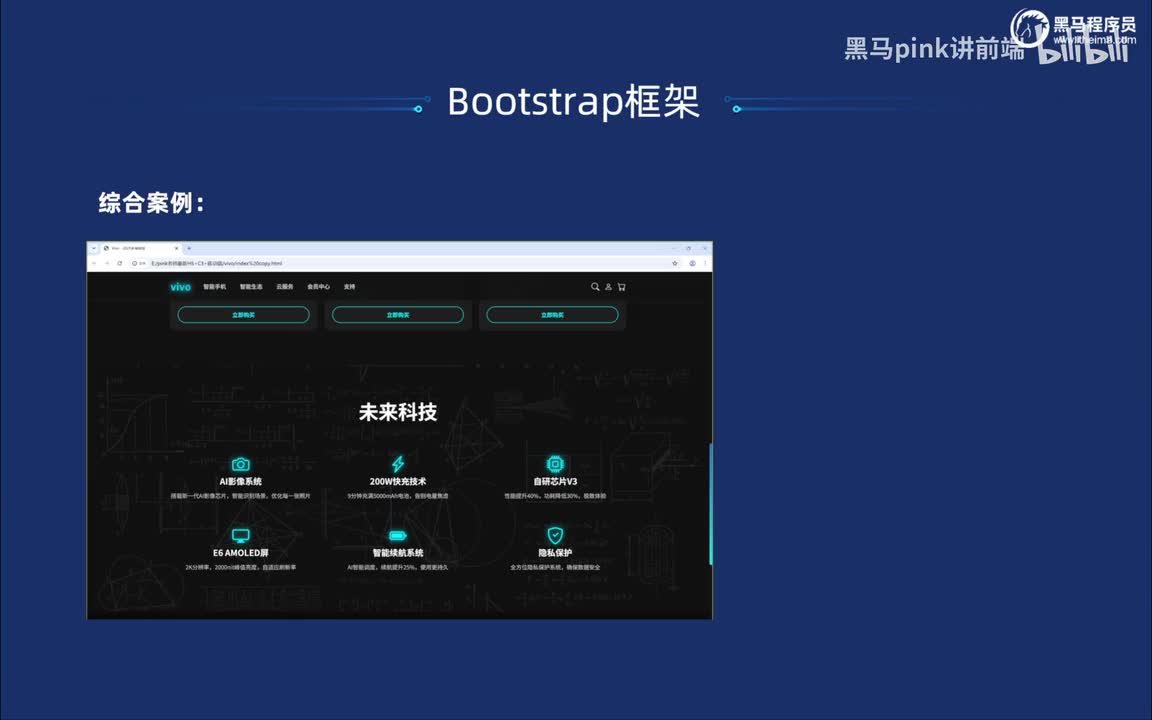Click the vivo logo
Screen dimensions: 1152x720
180,287
